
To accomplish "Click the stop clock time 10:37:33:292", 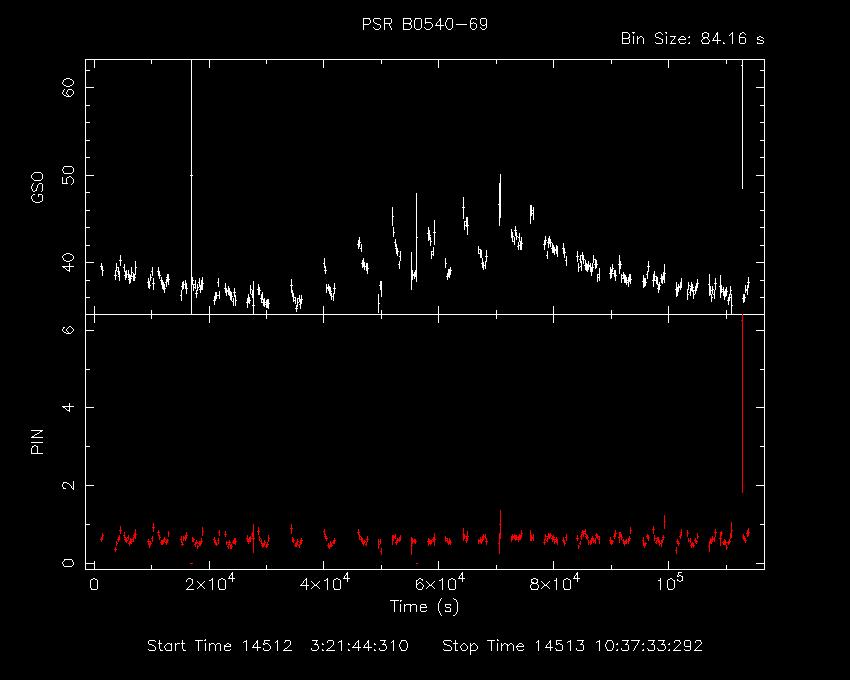I will (648, 646).
